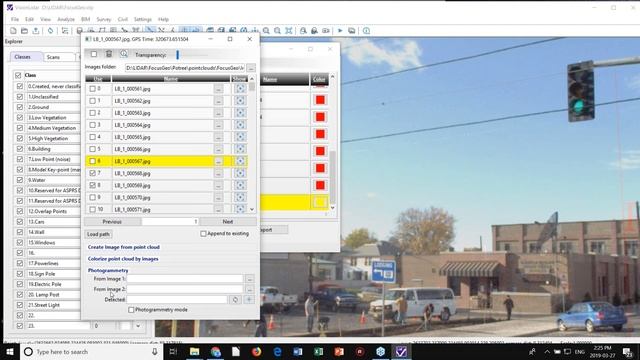This screenshot has width=640, height=360.
Task: Open Microsoft Edge from the taskbar
Action: (277, 351)
